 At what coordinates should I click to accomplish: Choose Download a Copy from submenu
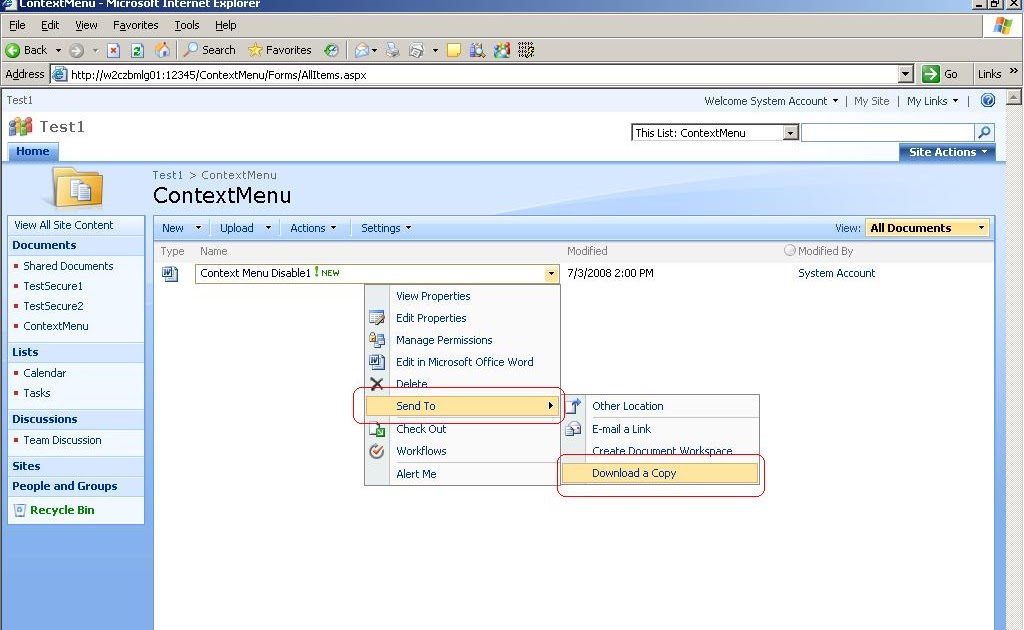click(x=660, y=473)
